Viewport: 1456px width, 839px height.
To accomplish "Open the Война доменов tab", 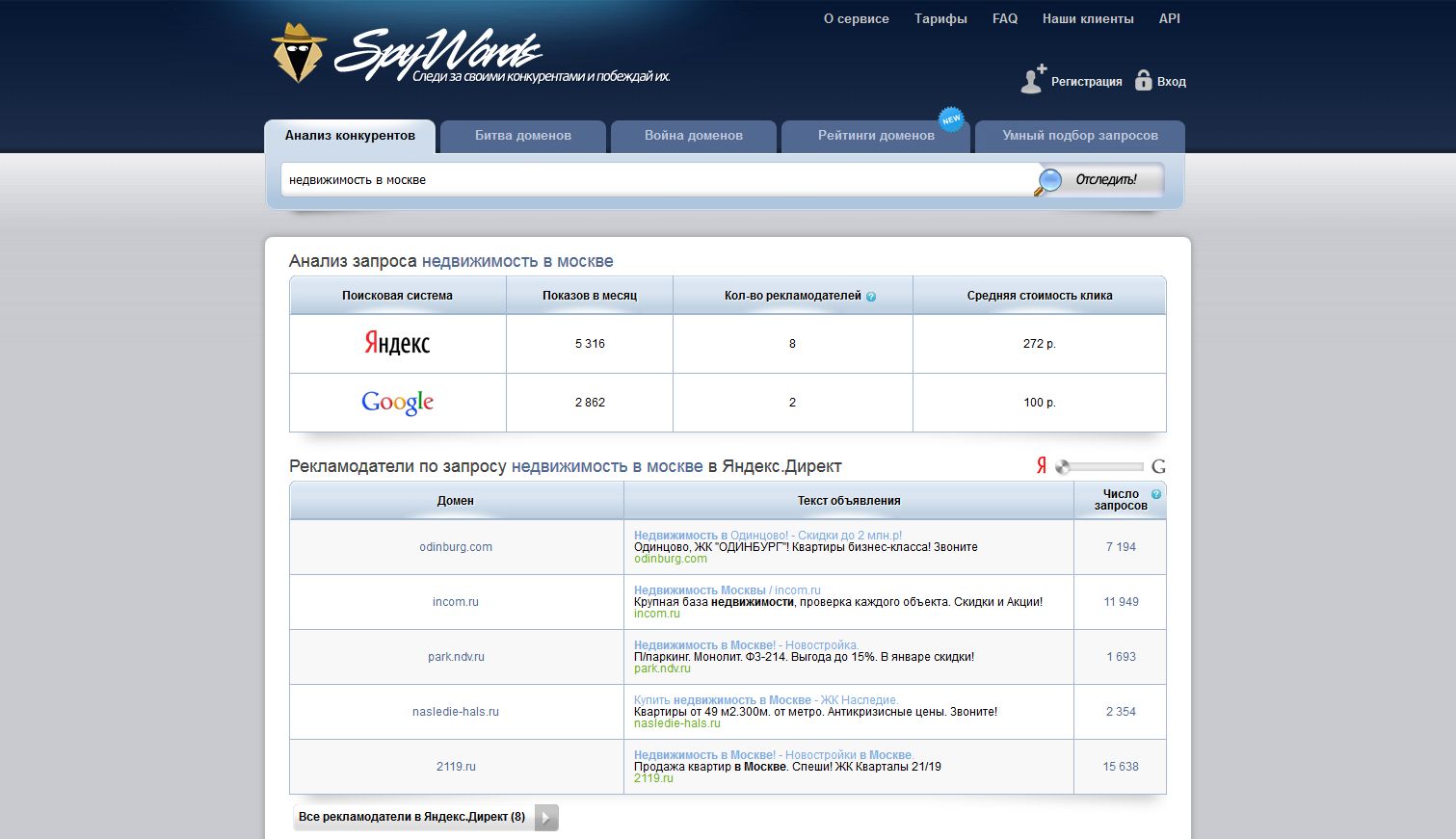I will pos(693,136).
